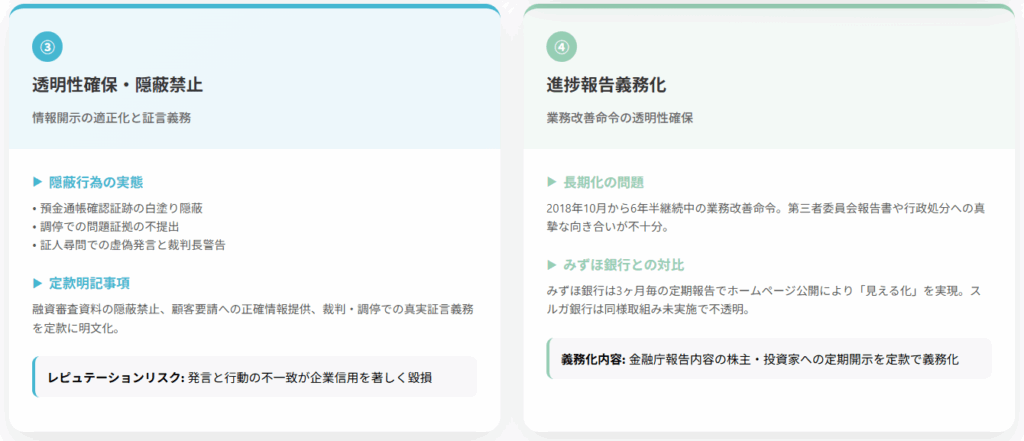Click the arrow beside 隠蔽行為の実態
Image resolution: width=1024 pixels, height=441 pixels.
click(37, 182)
